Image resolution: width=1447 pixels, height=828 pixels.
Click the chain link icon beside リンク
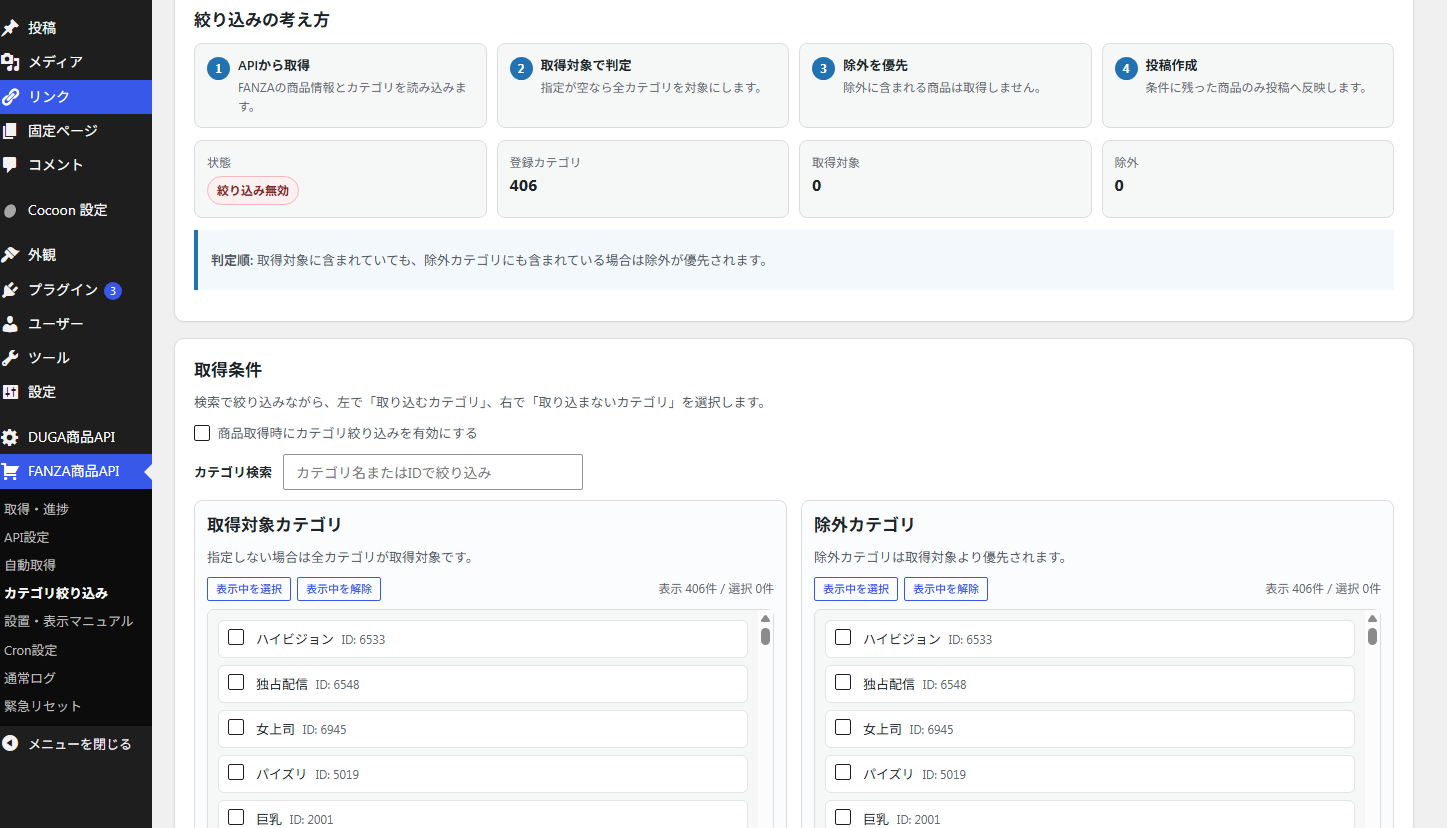click(10, 97)
